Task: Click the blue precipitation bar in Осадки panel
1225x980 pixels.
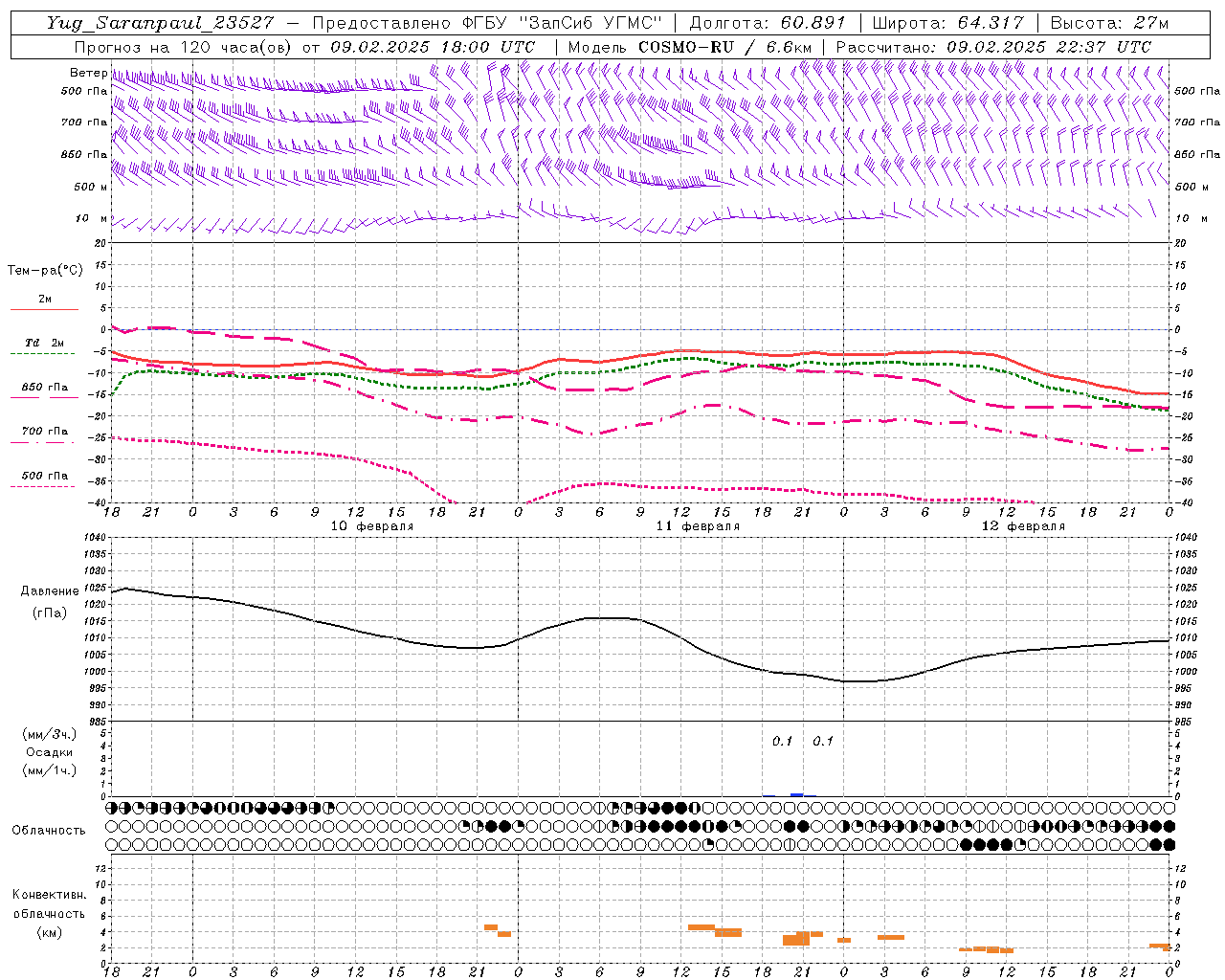Action: click(797, 794)
